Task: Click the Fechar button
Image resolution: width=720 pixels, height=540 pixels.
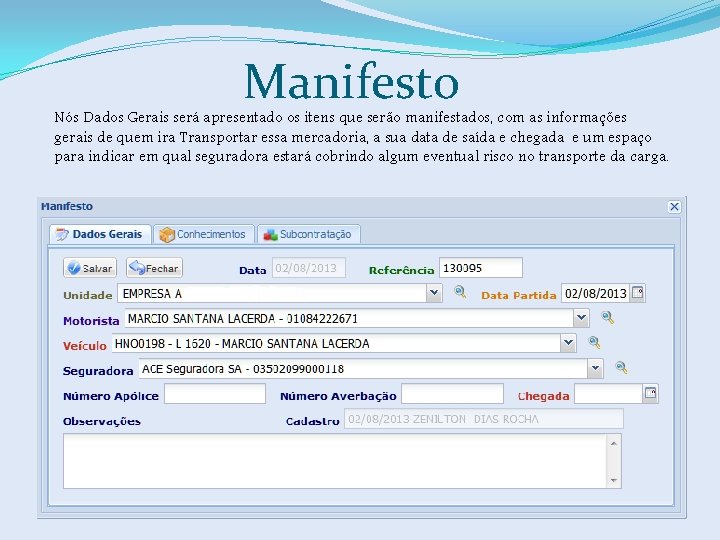Action: [x=154, y=268]
